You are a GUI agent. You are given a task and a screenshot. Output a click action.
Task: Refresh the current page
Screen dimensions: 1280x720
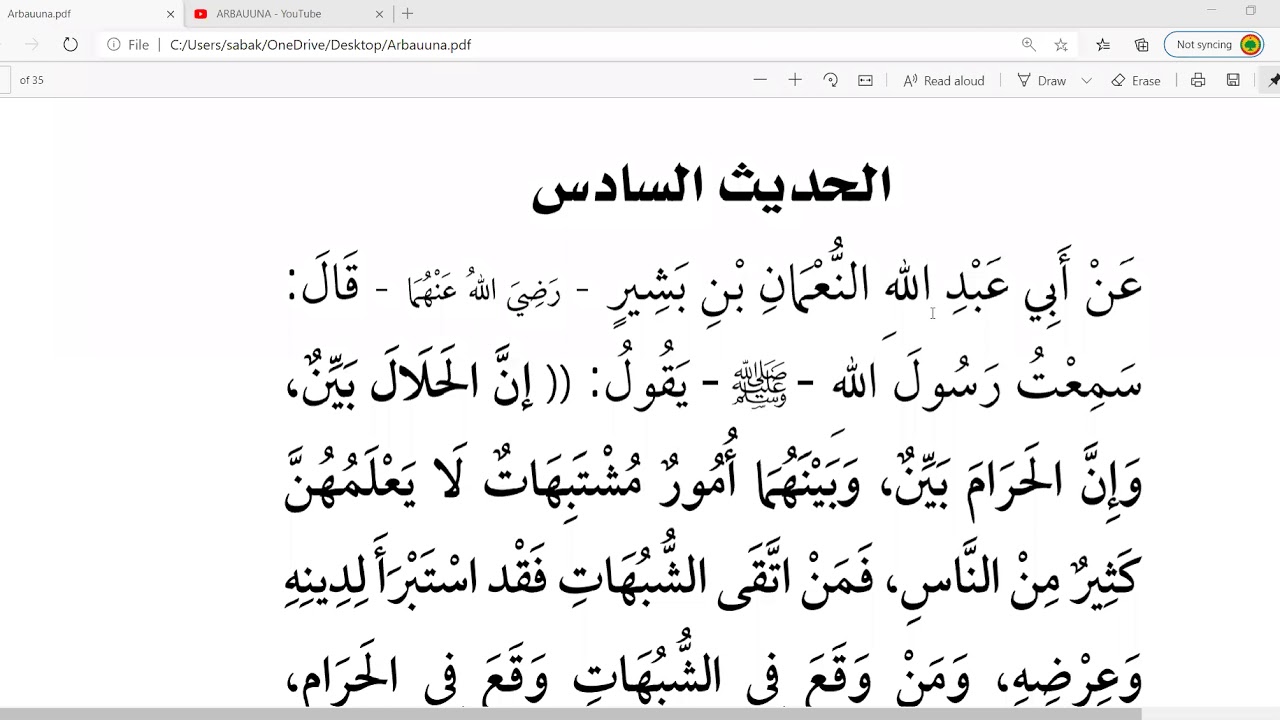tap(70, 45)
